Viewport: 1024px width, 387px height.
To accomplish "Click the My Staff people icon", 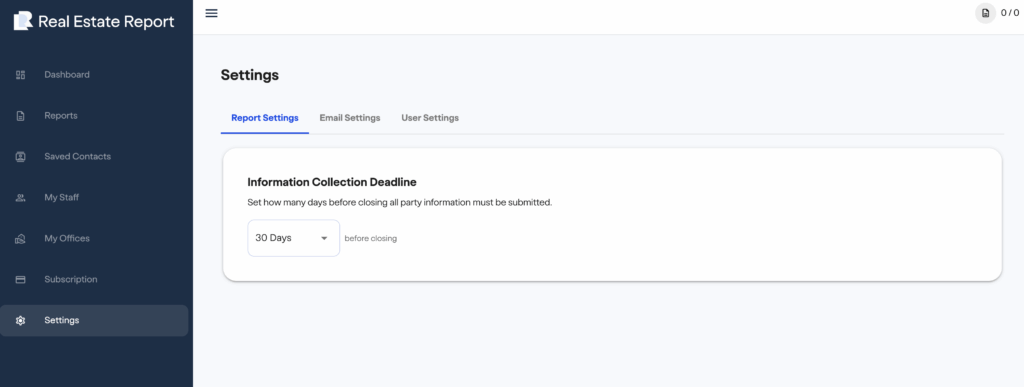I will [x=20, y=198].
